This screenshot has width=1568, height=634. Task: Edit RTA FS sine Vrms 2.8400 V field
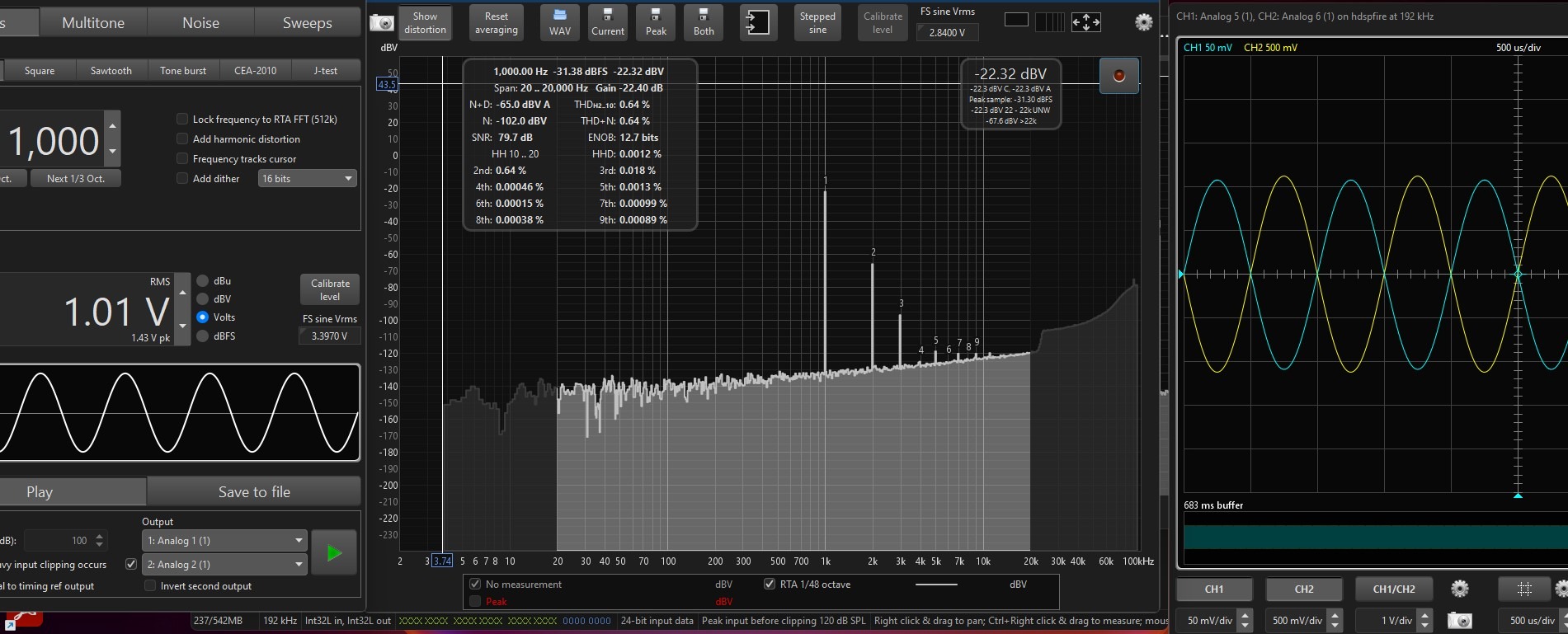coord(947,32)
